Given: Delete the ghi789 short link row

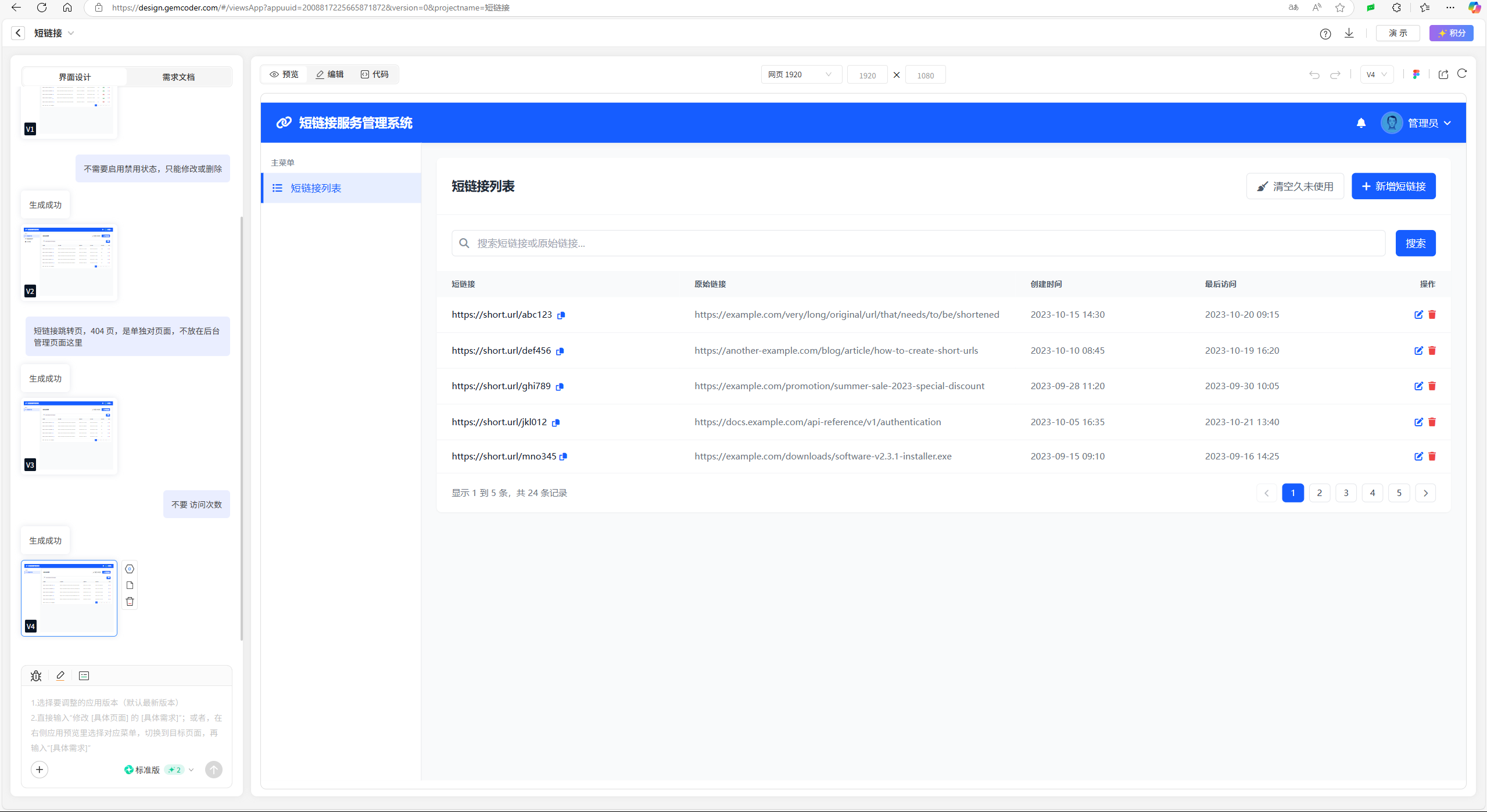Looking at the screenshot, I should coord(1432,386).
